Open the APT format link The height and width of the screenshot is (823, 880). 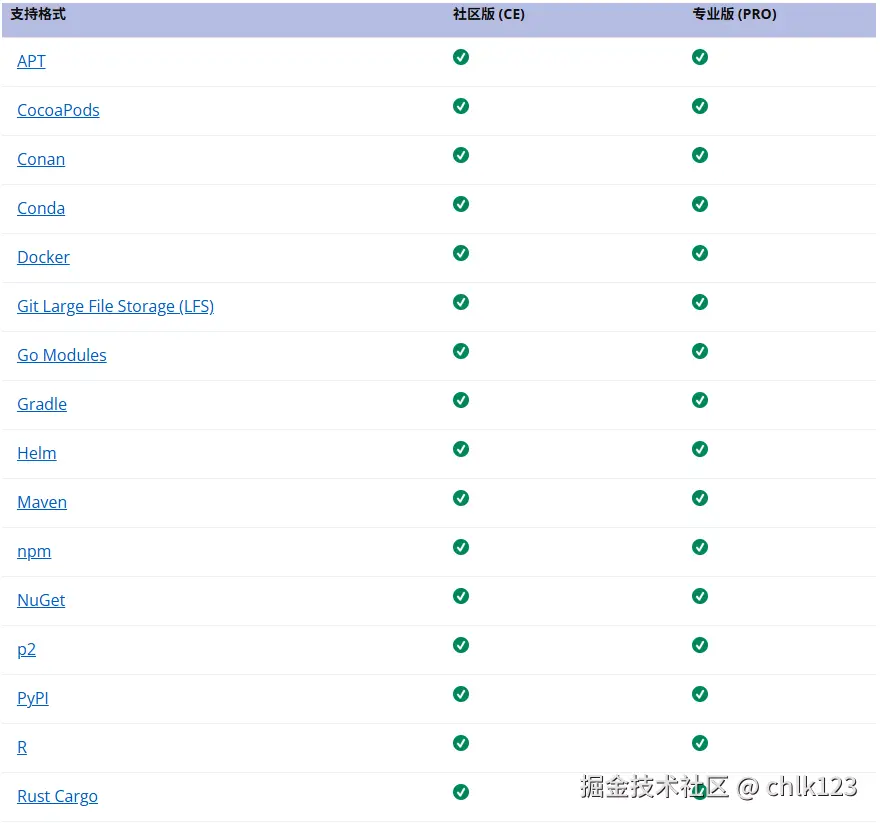click(31, 61)
